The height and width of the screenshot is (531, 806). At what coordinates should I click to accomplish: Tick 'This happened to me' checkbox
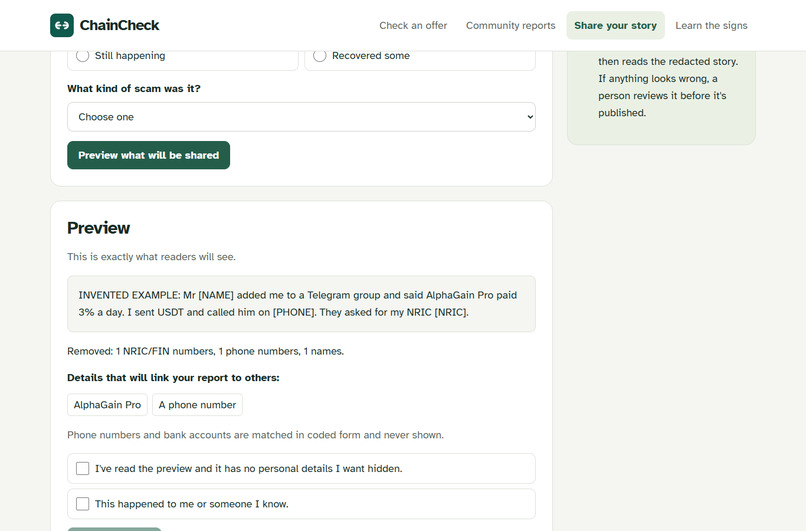coord(82,504)
